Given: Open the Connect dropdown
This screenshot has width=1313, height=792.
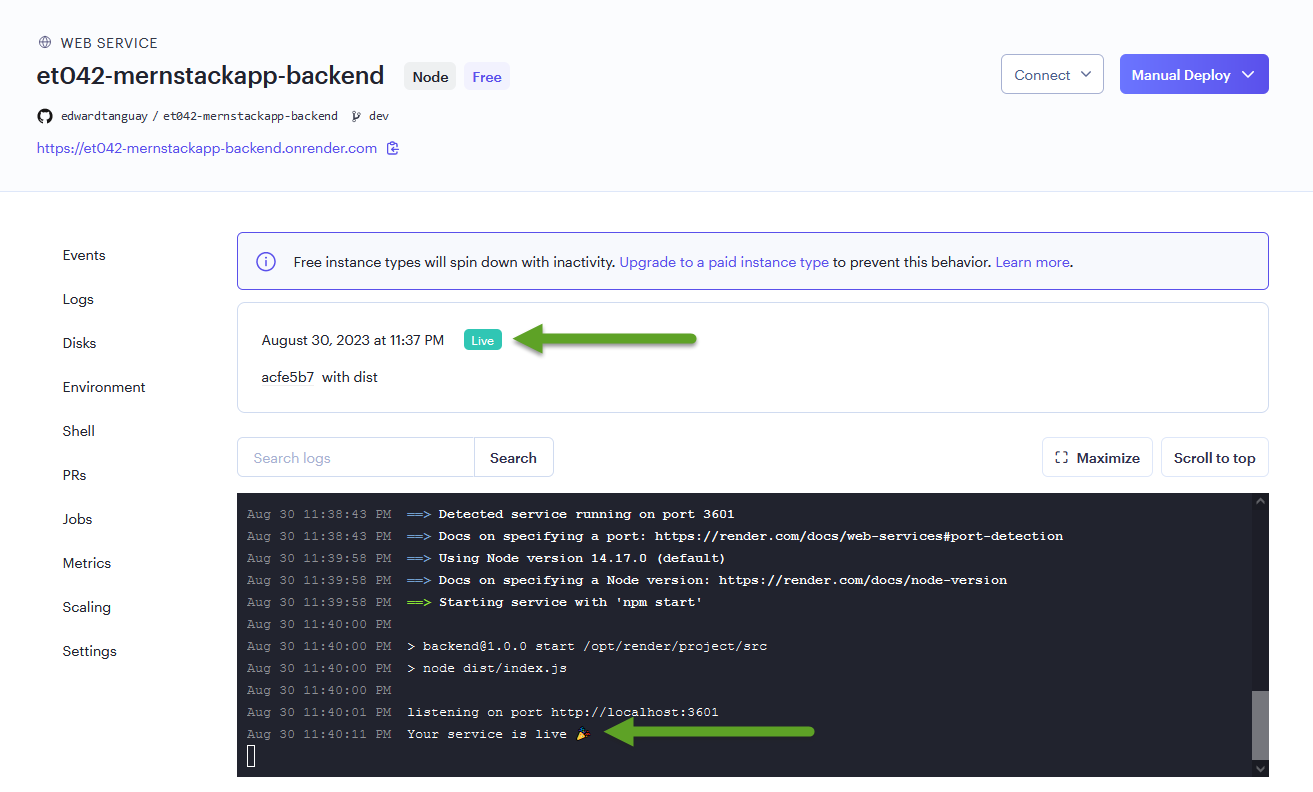Looking at the screenshot, I should (1052, 74).
